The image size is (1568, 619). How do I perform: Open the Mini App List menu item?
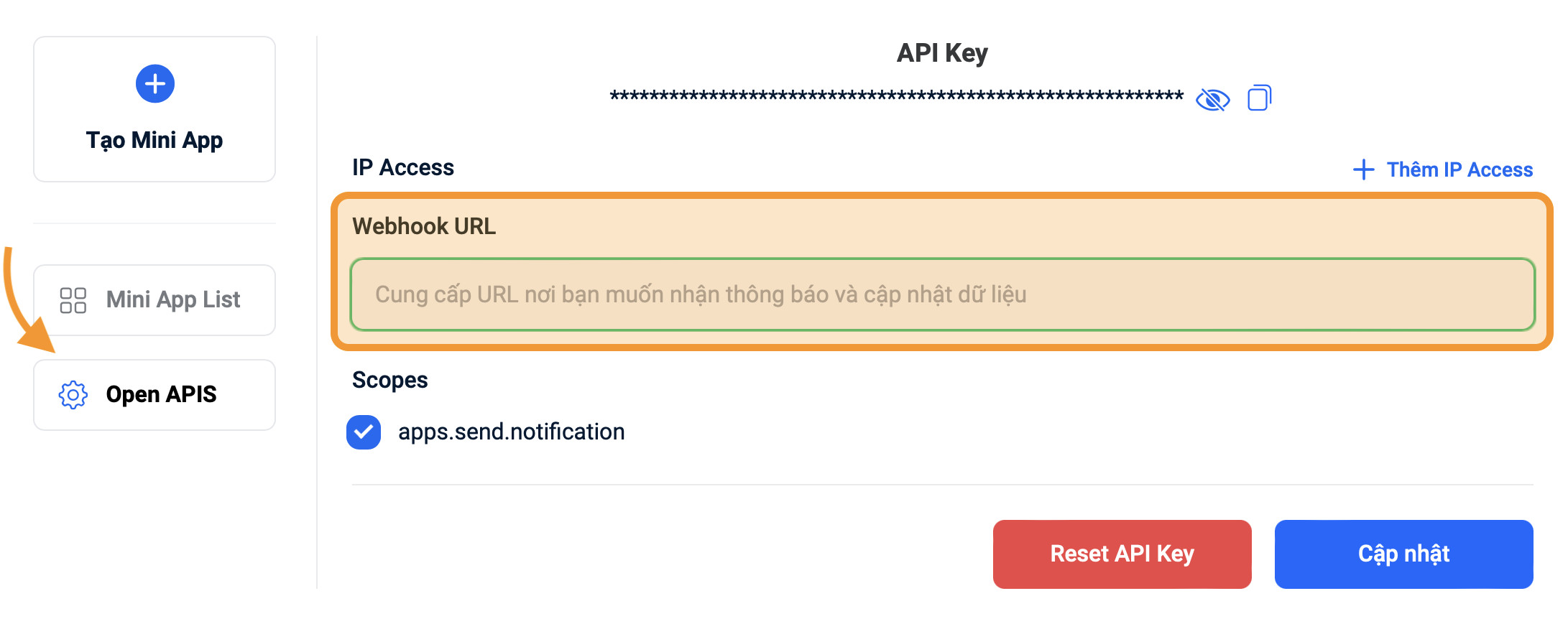[x=172, y=299]
